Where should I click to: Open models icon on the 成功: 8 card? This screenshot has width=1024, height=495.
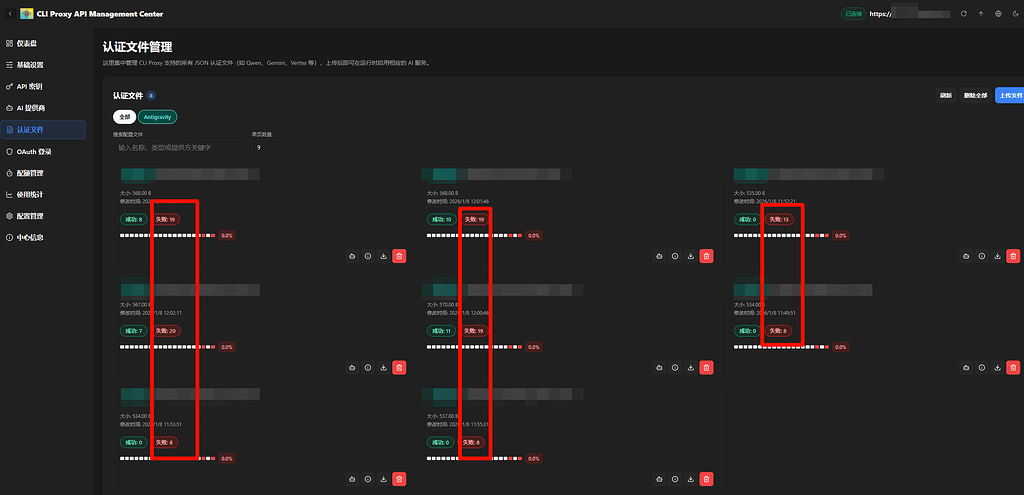click(353, 257)
